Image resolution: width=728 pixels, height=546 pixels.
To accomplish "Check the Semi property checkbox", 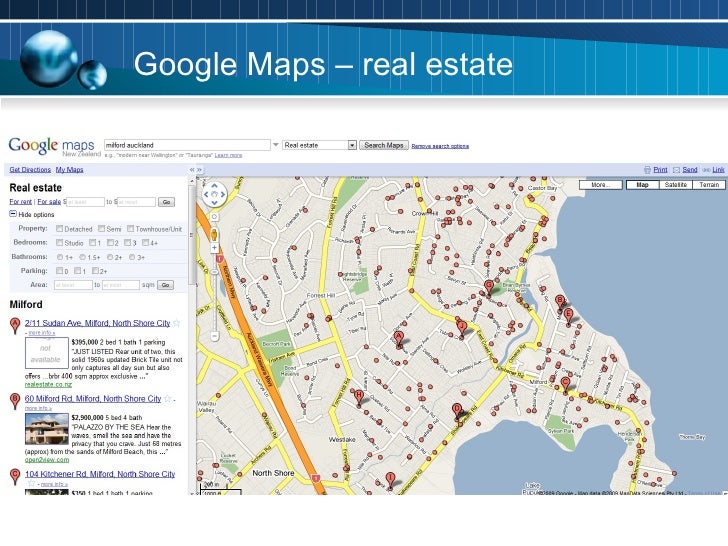I will click(x=101, y=228).
